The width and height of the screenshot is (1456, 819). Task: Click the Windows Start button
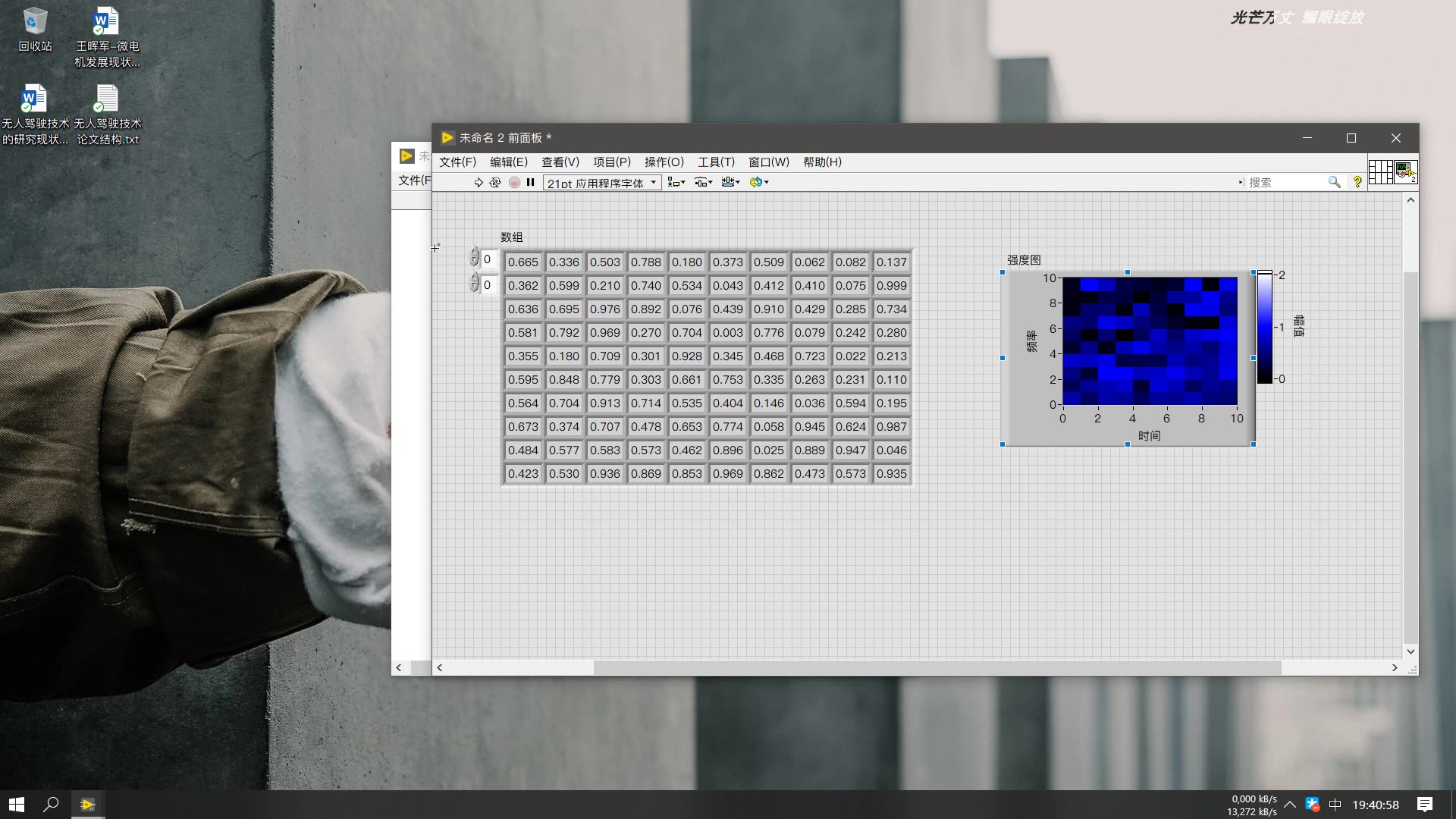click(17, 805)
